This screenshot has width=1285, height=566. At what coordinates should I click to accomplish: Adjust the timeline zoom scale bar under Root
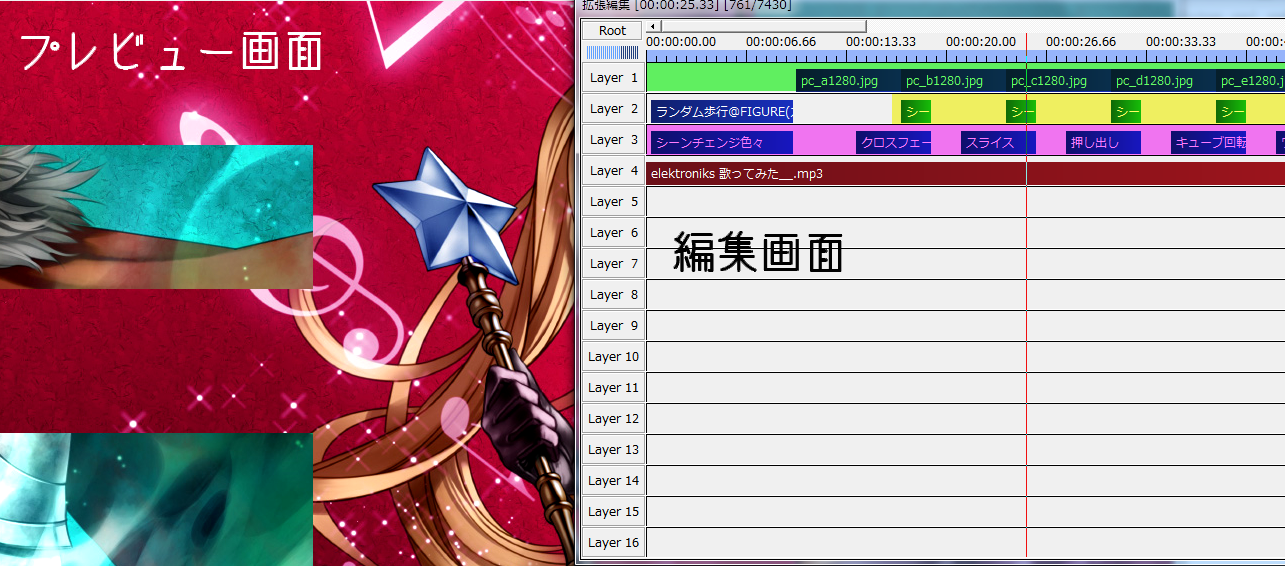click(613, 52)
